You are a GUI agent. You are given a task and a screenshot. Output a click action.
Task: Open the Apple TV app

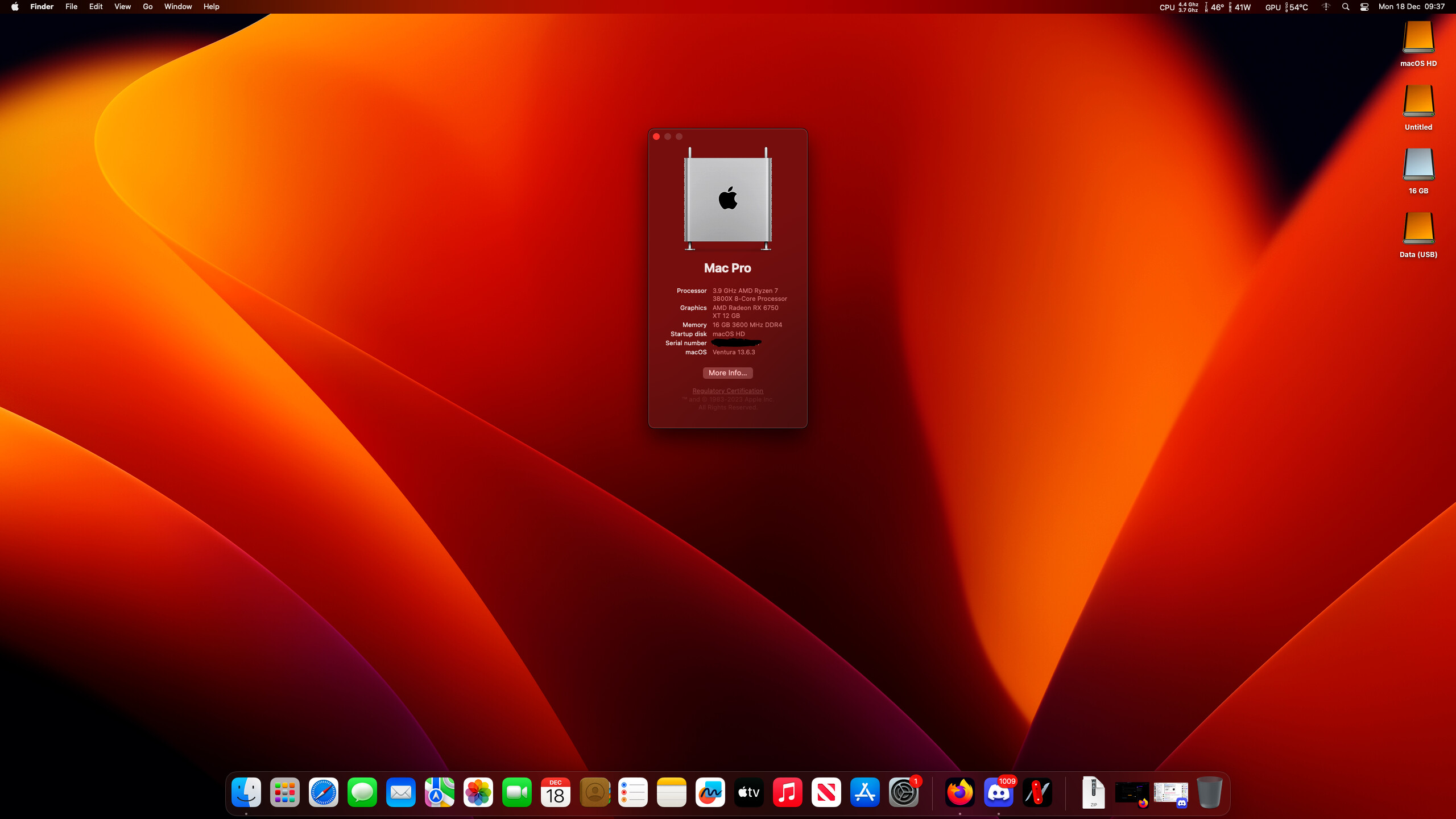(749, 792)
